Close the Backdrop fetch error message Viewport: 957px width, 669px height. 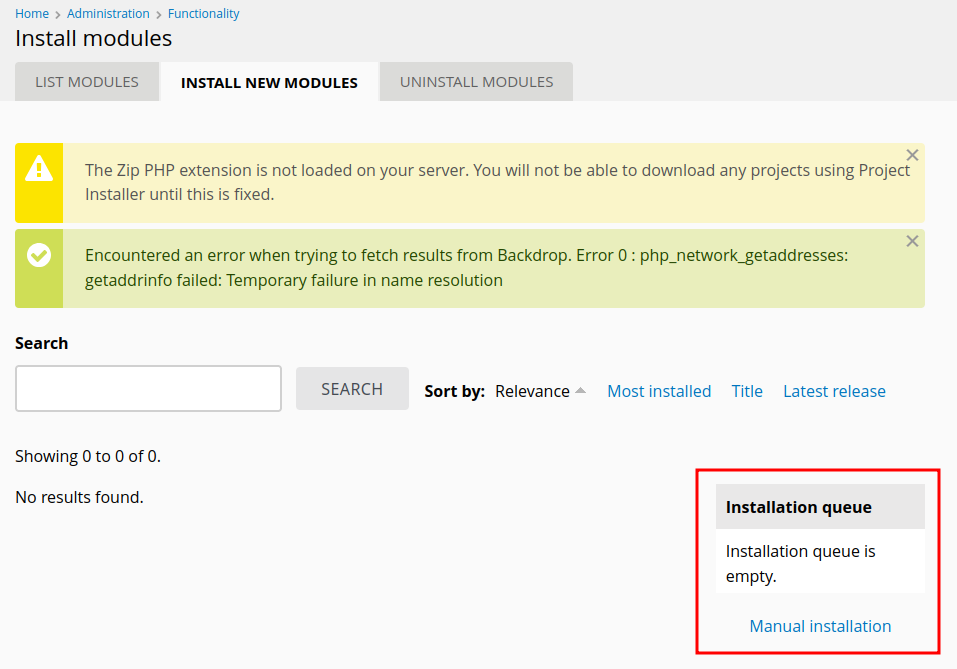912,241
